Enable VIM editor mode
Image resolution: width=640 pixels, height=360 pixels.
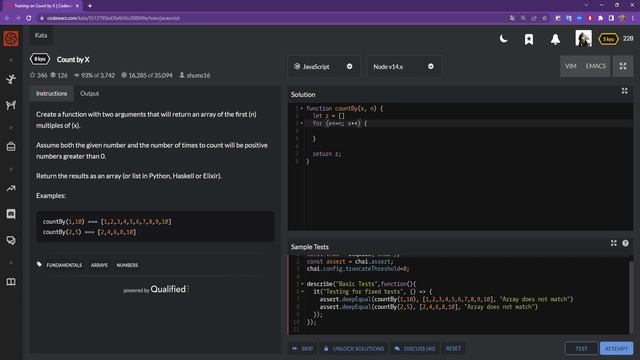(x=571, y=66)
